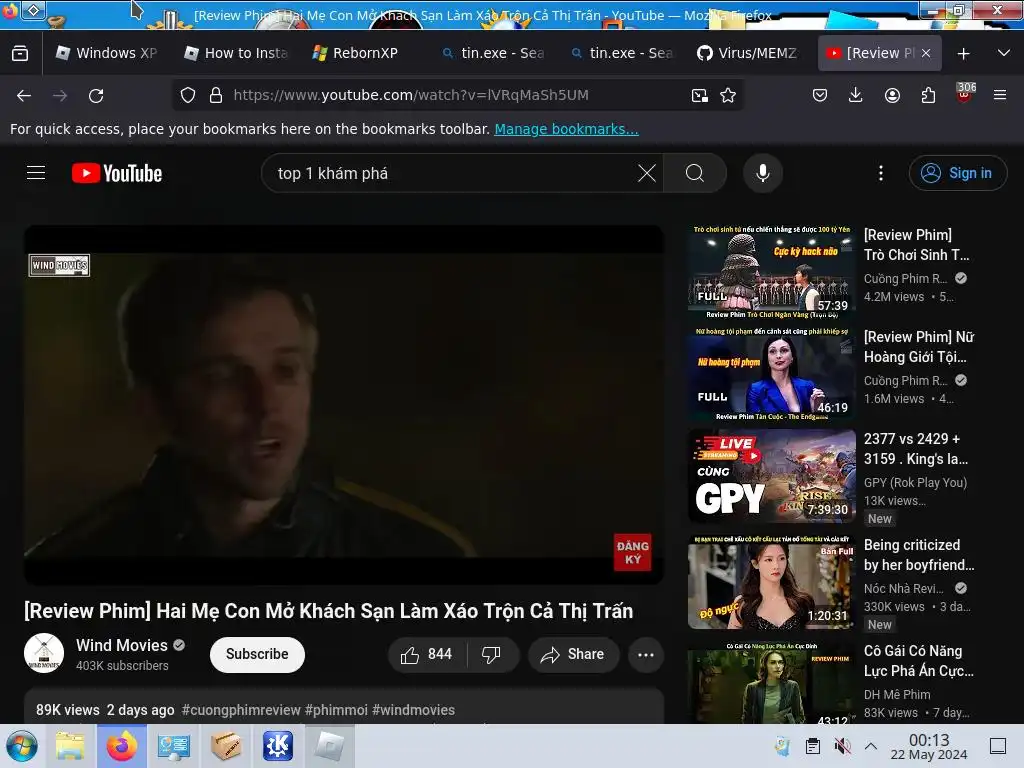Subscribe to Wind Movies channel
The width and height of the screenshot is (1024, 768).
click(x=257, y=654)
